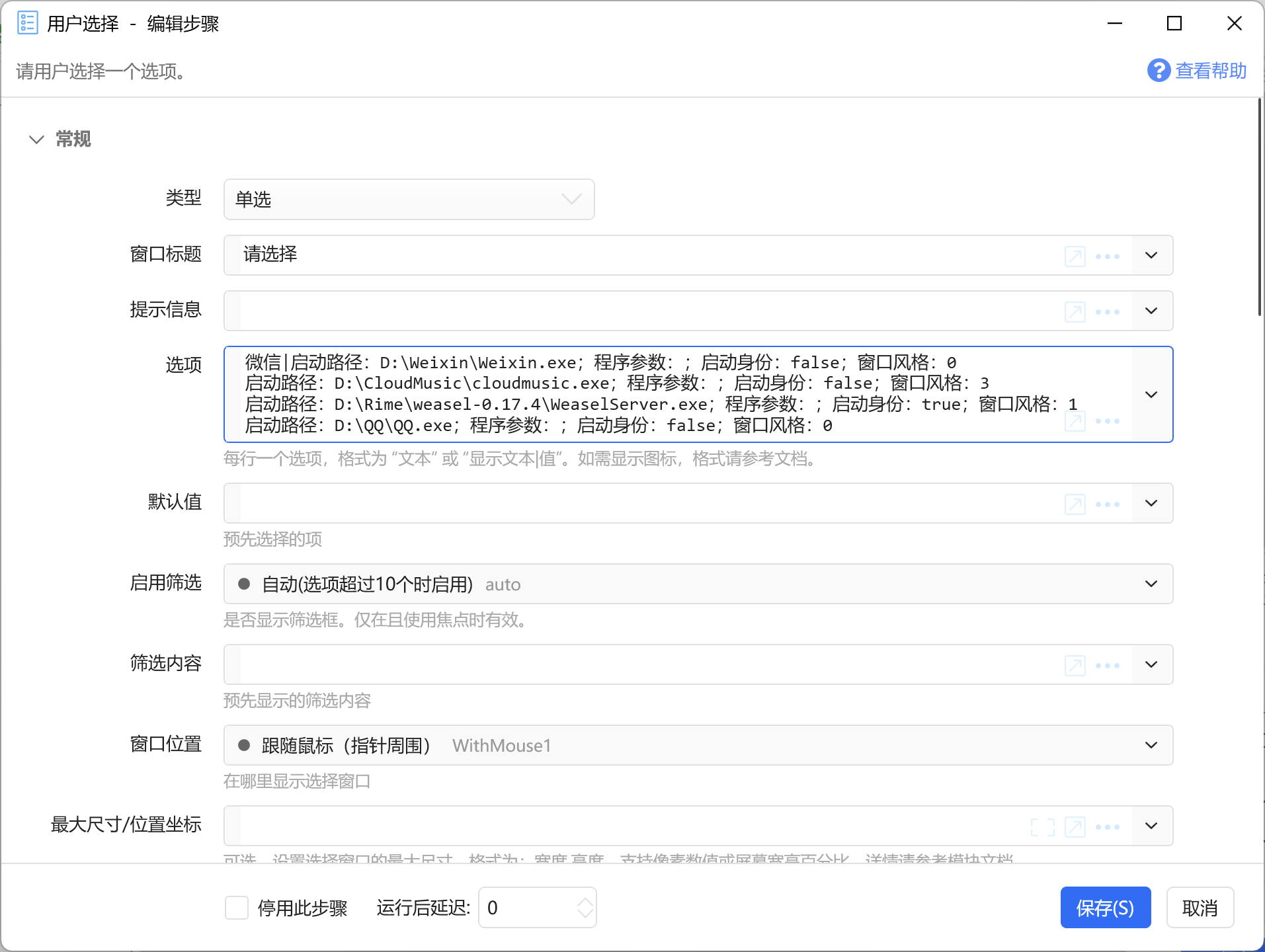Expand the dropdown arrow of 选项 field
The height and width of the screenshot is (952, 1265).
click(x=1151, y=395)
